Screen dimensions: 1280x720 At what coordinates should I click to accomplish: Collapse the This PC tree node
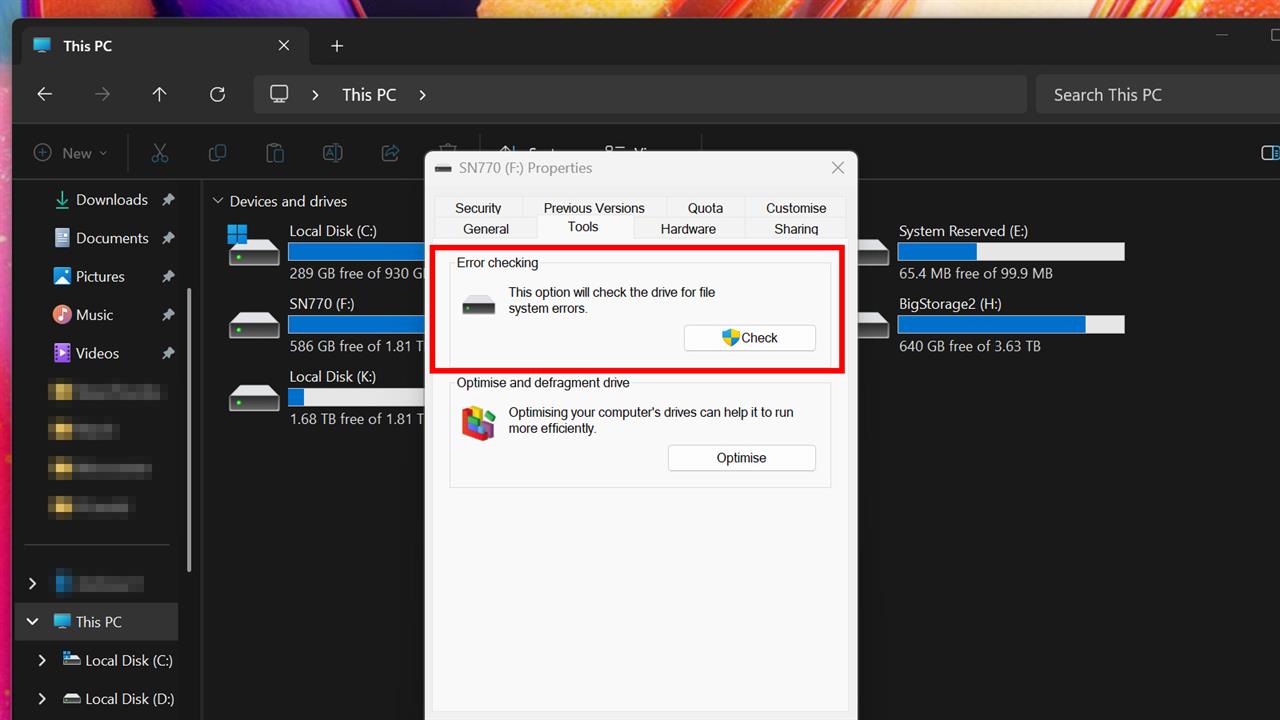pos(32,621)
